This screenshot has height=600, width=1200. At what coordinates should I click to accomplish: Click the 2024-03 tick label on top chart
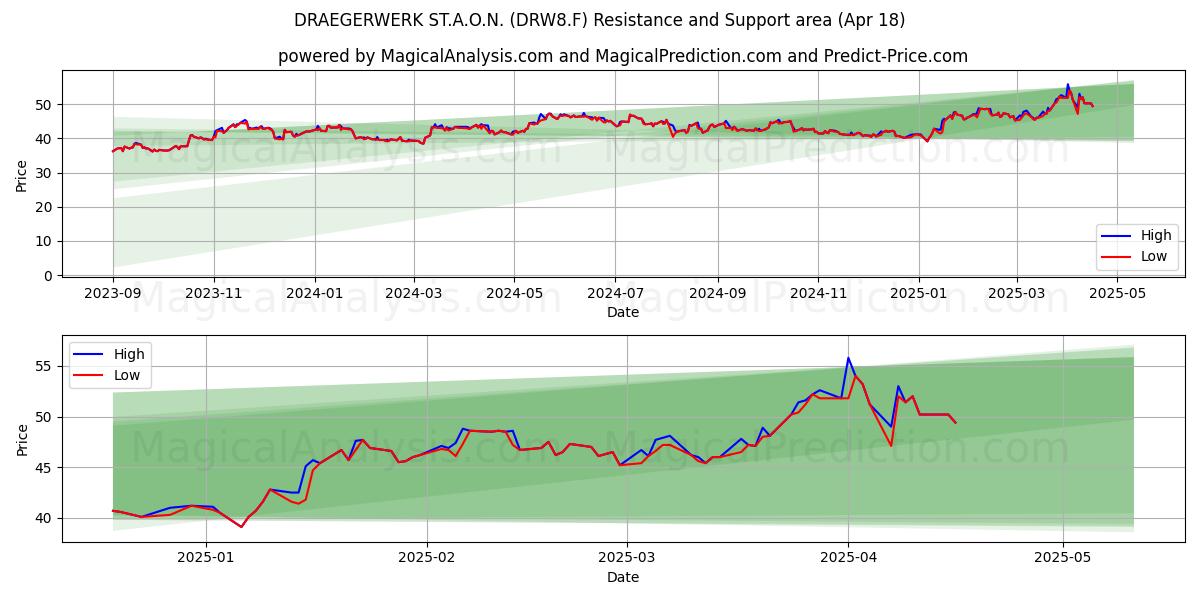[x=414, y=294]
